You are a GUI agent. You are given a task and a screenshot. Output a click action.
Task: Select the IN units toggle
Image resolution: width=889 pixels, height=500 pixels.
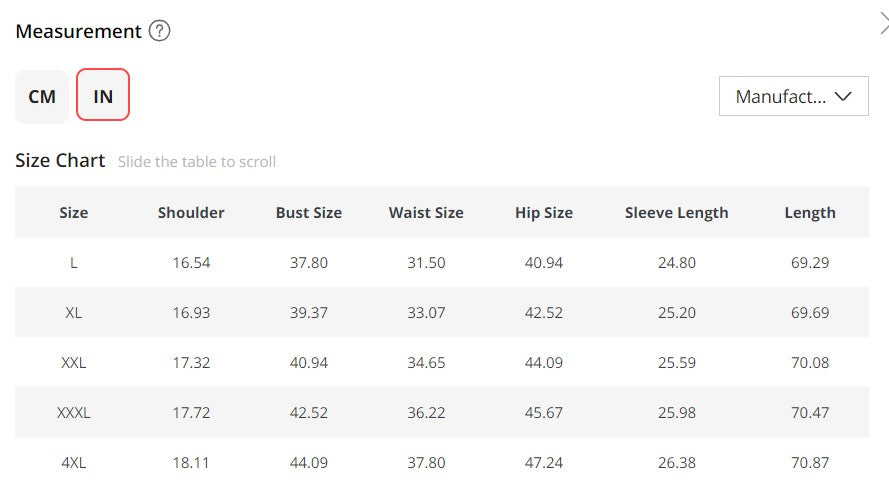coord(103,97)
